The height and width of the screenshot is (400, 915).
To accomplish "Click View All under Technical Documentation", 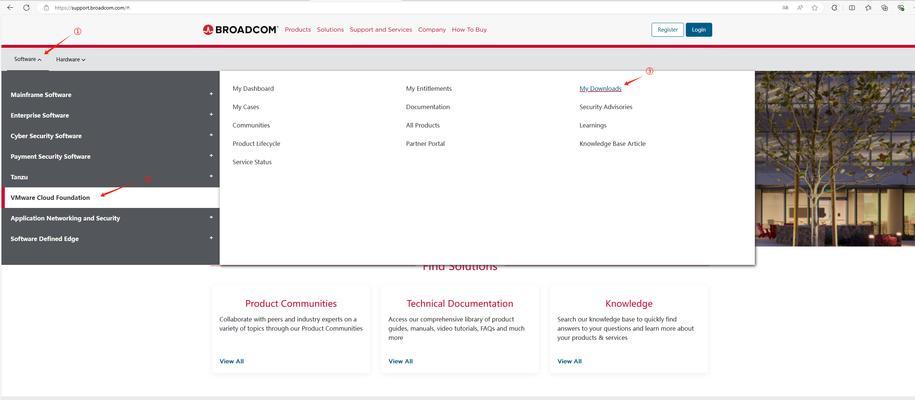I will (x=400, y=361).
